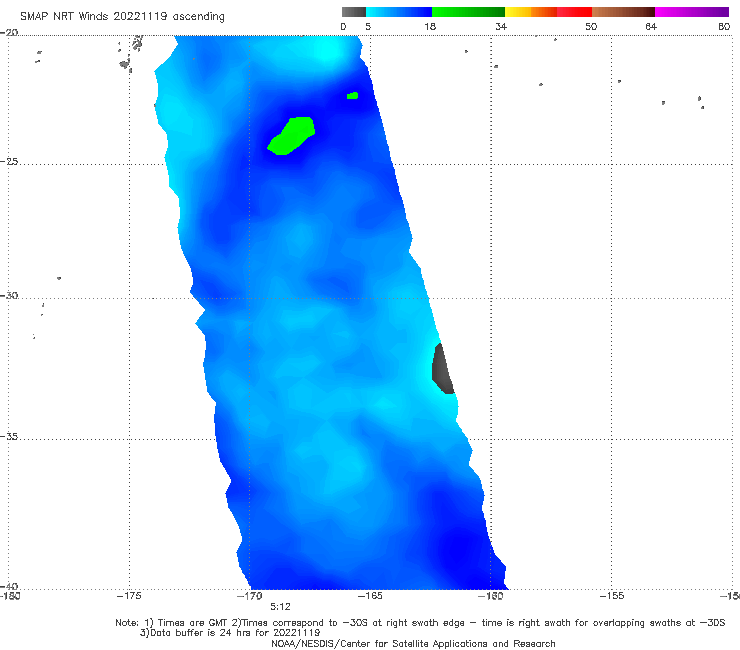
Task: Click the '-155' longitude axis label
Action: tap(612, 596)
